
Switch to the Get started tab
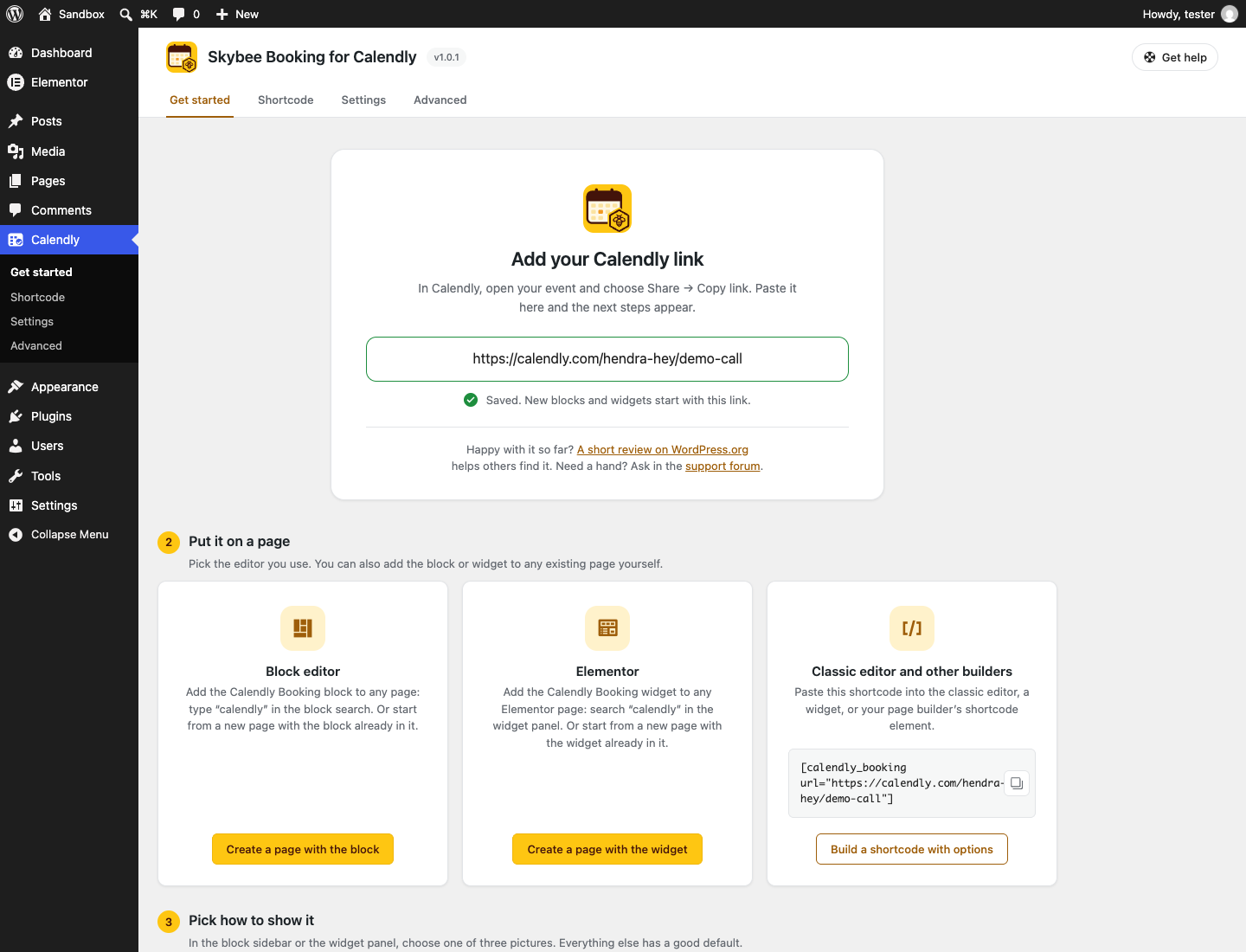click(x=200, y=100)
